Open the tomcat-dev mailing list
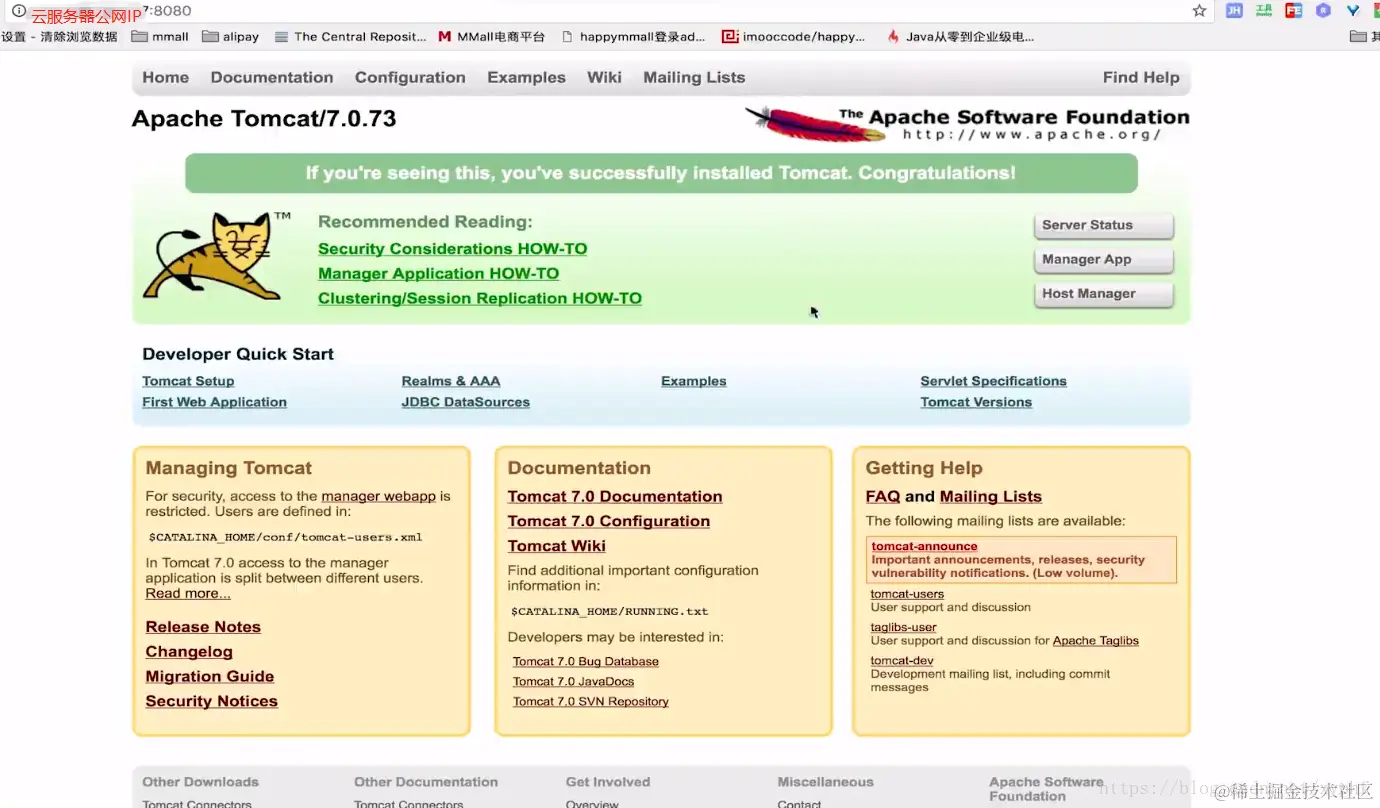 point(902,661)
